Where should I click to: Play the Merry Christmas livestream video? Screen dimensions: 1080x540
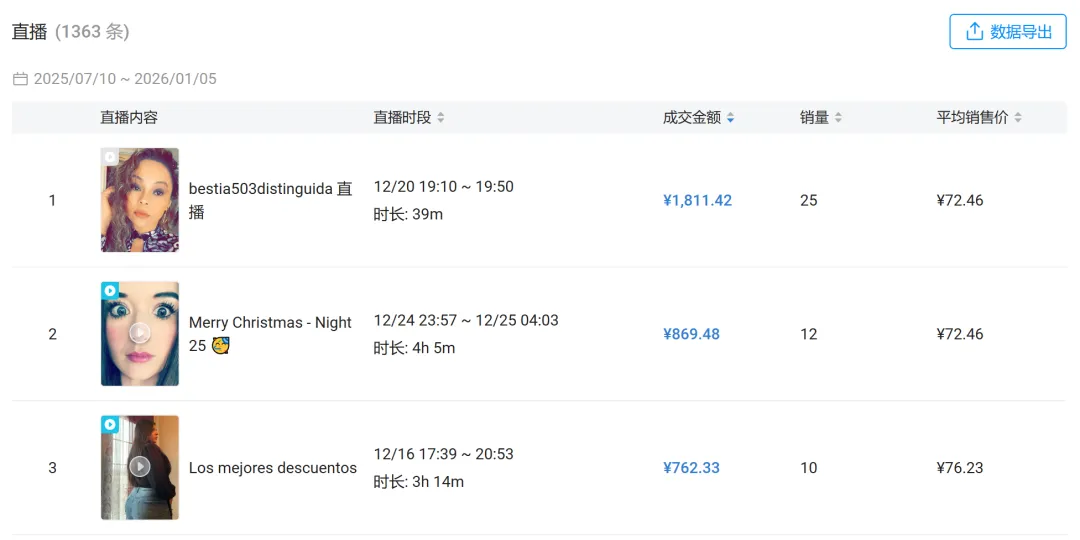[140, 333]
